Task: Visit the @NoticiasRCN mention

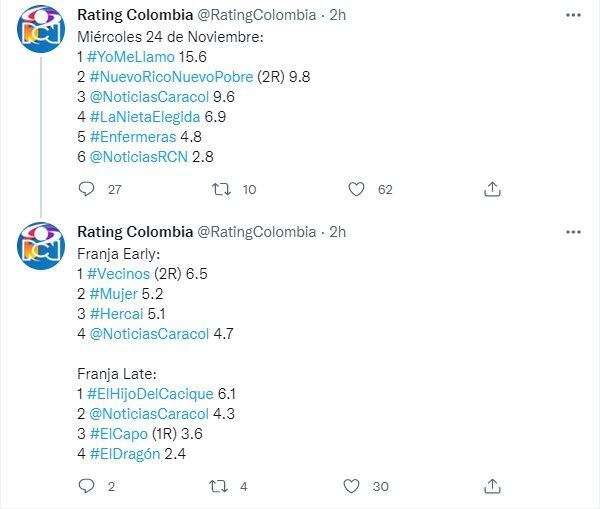Action: 138,156
